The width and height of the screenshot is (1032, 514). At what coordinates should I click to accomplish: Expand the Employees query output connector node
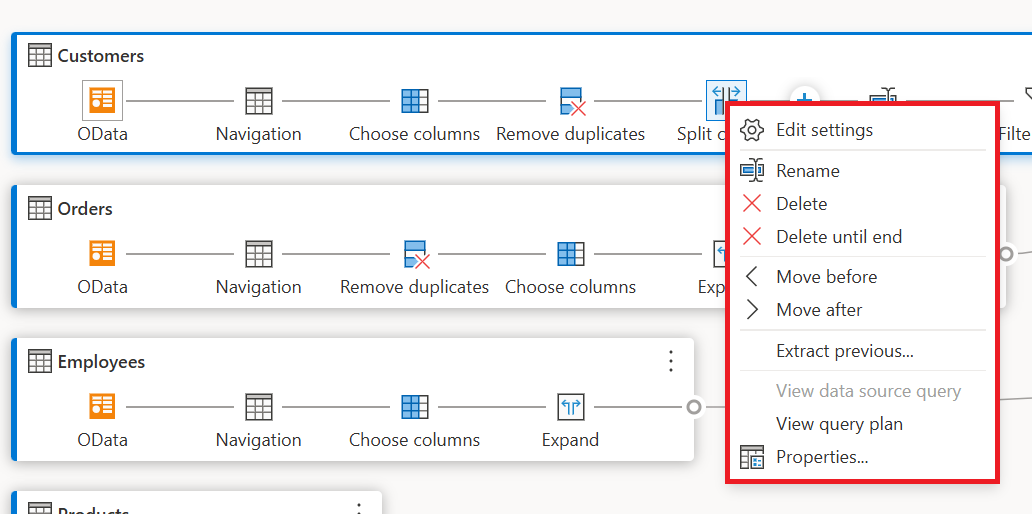(694, 407)
